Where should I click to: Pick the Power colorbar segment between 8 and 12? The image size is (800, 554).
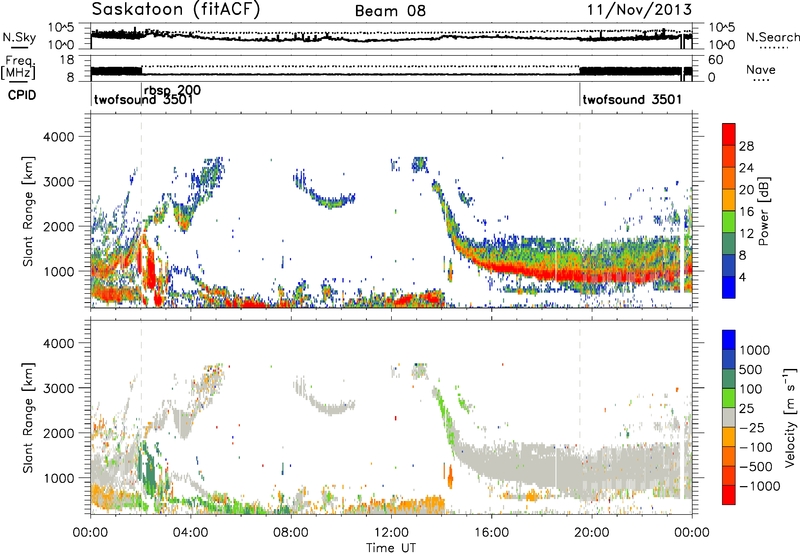pyautogui.click(x=729, y=244)
